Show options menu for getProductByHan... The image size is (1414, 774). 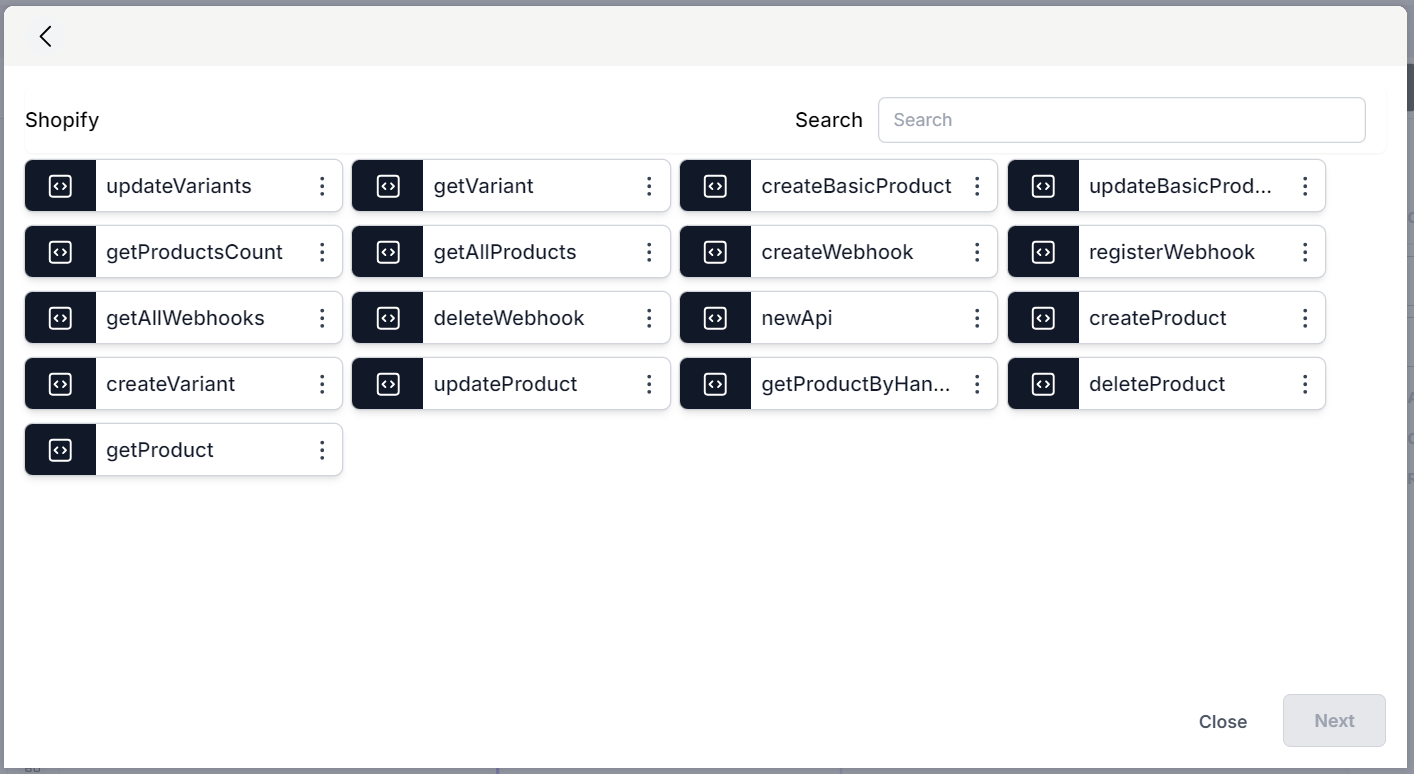coord(977,384)
